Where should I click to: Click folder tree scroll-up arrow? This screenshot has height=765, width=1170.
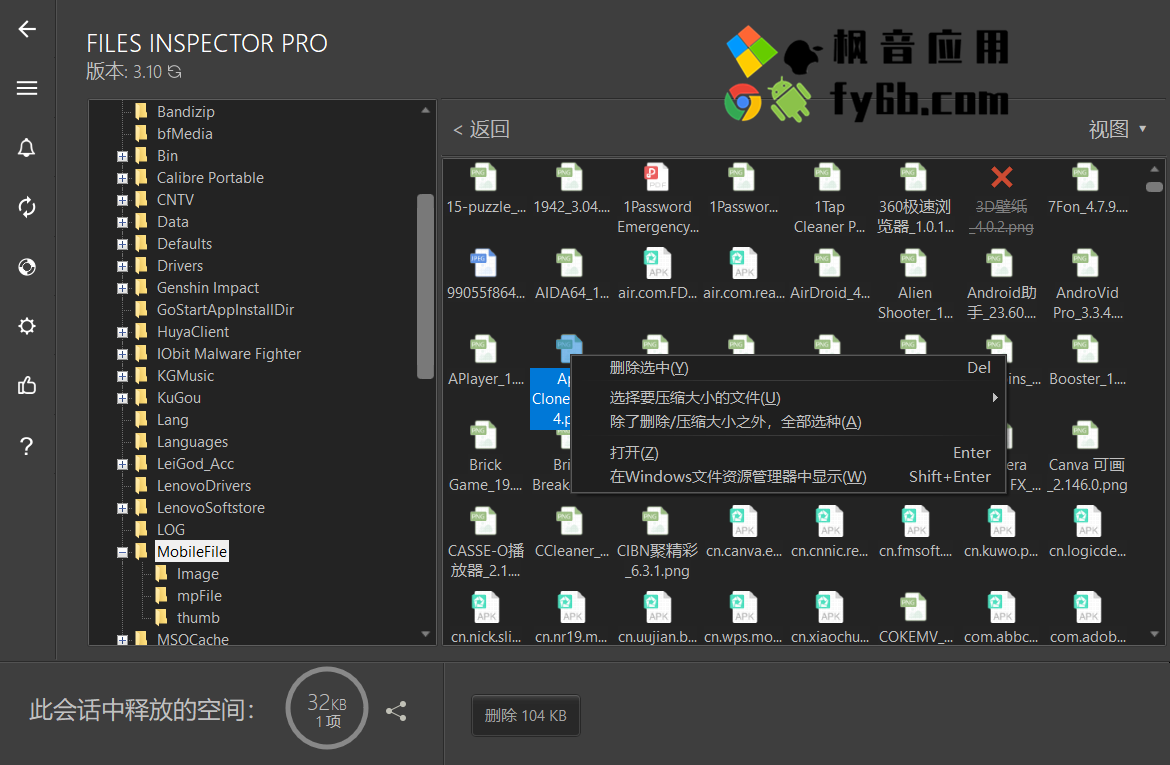(425, 110)
